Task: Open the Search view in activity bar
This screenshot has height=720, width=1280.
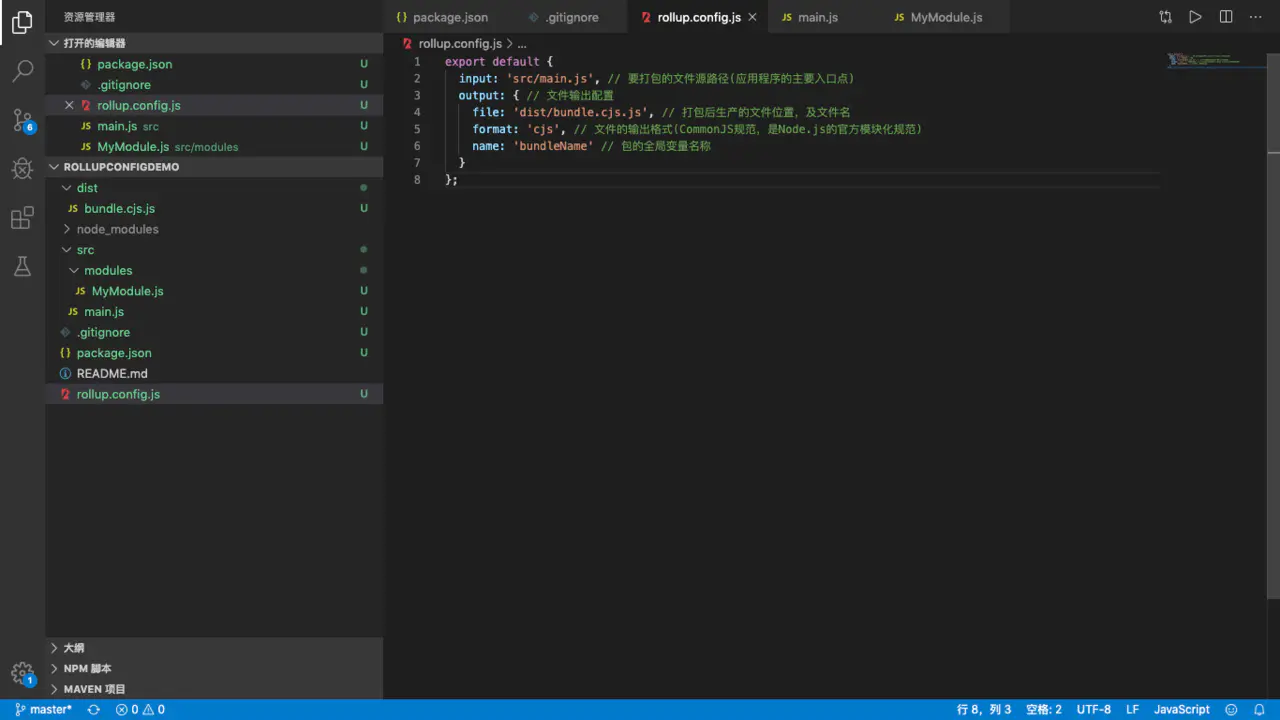Action: [x=22, y=71]
